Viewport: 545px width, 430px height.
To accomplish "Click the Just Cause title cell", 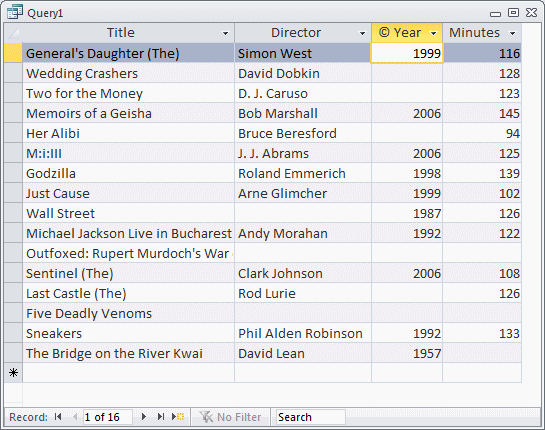I will click(128, 193).
